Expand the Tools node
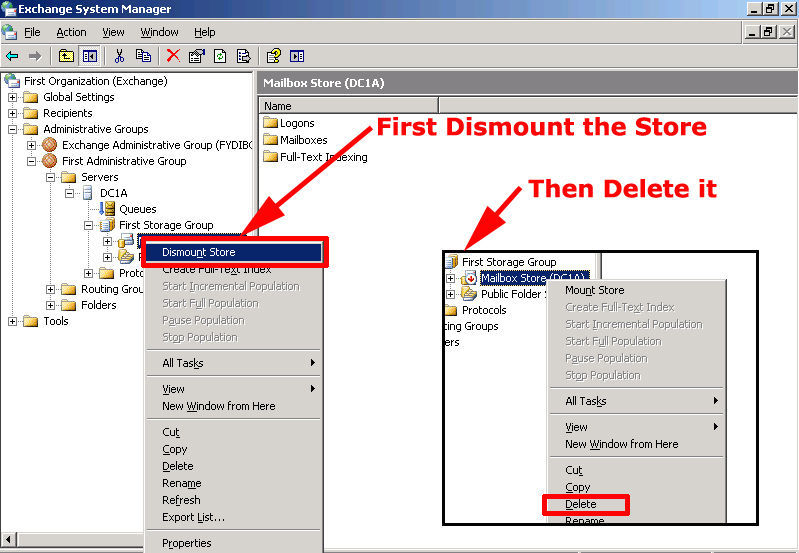The width and height of the screenshot is (799, 553). point(12,321)
